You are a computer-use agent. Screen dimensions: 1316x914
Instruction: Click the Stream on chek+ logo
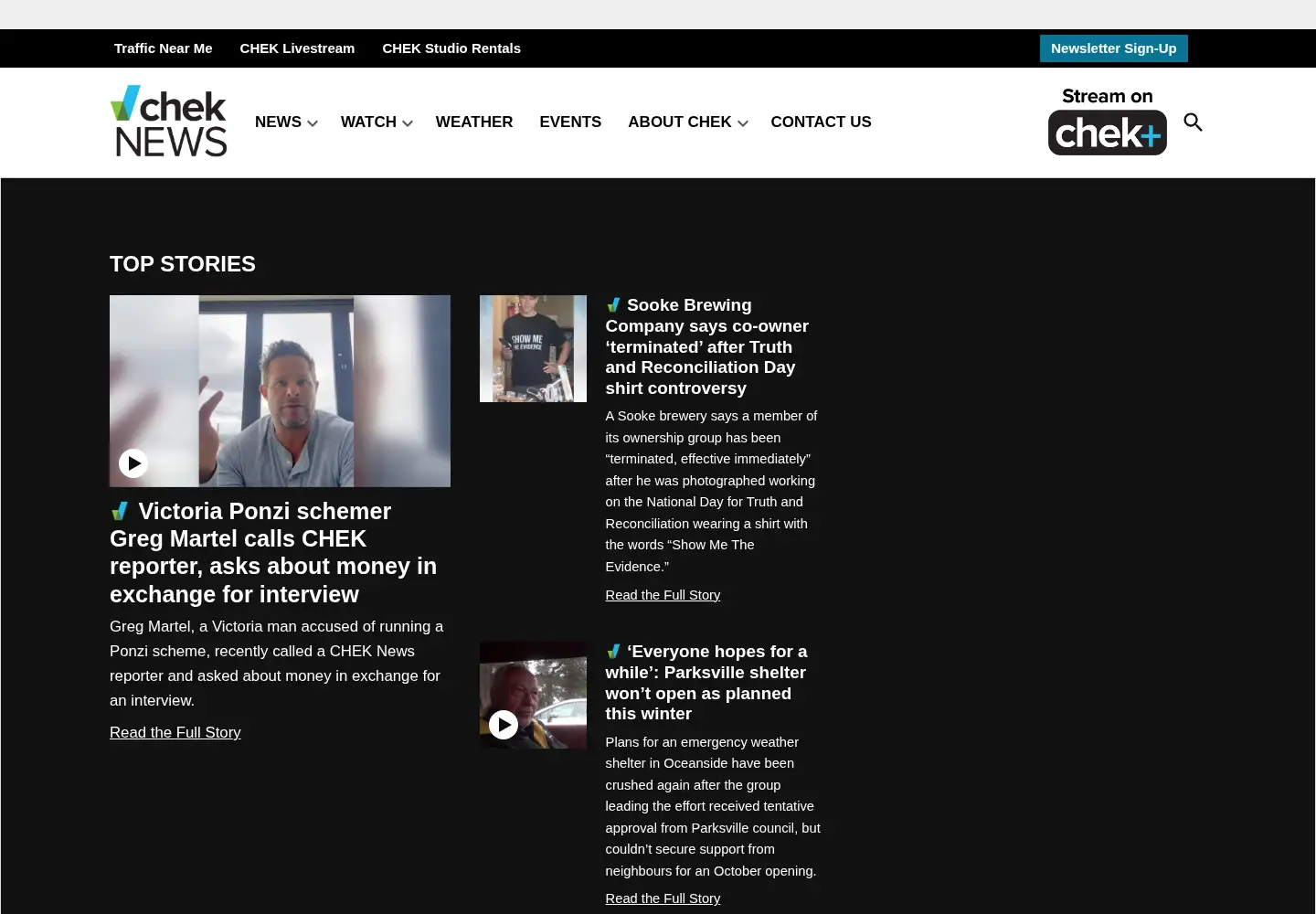click(x=1107, y=122)
